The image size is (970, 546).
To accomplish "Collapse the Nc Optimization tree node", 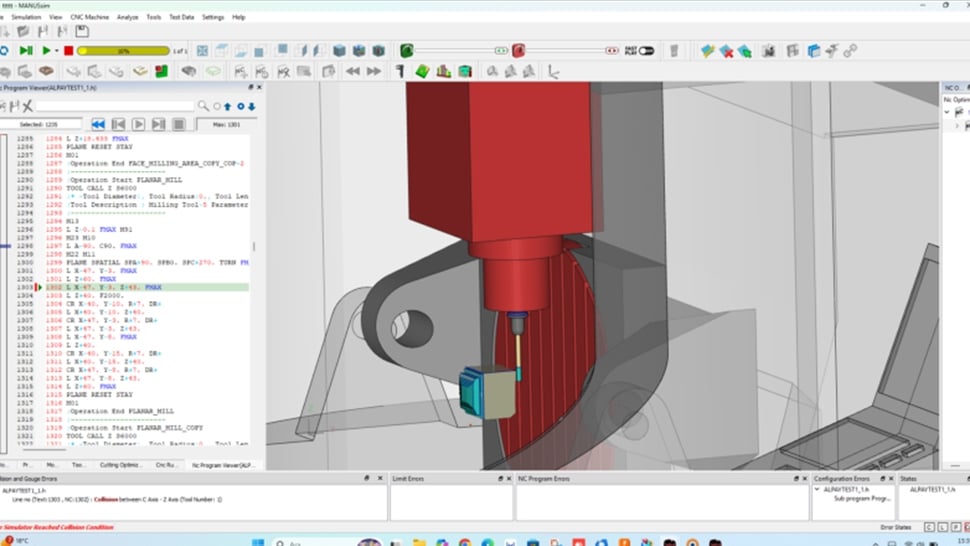I will (x=946, y=113).
